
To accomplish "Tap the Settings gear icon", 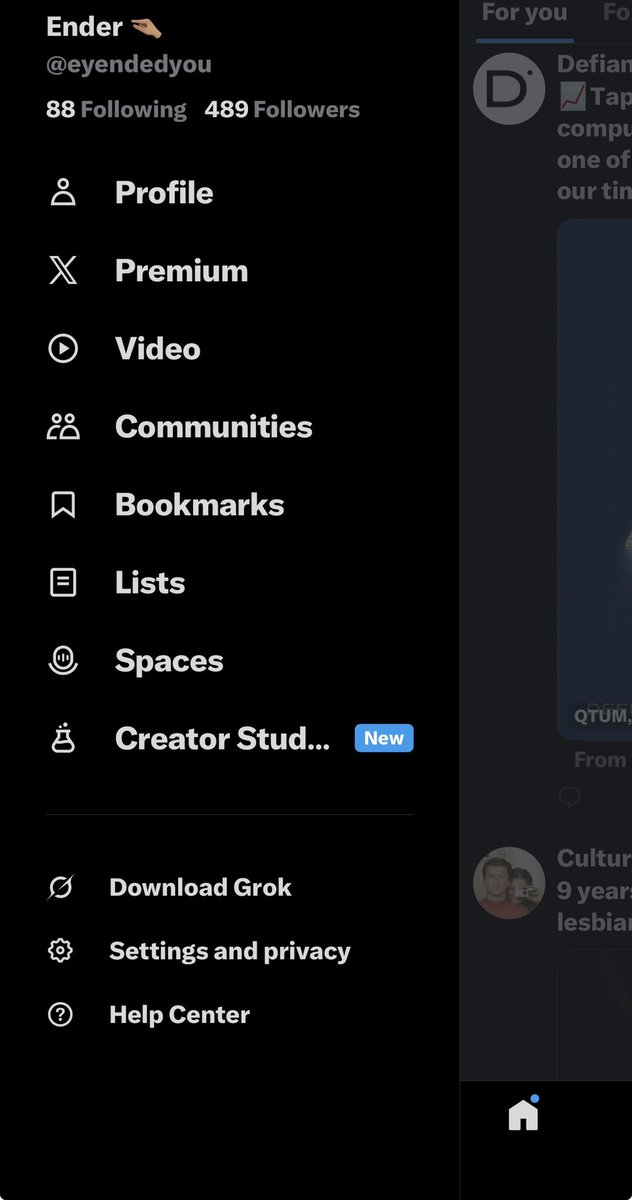I will tap(60, 950).
